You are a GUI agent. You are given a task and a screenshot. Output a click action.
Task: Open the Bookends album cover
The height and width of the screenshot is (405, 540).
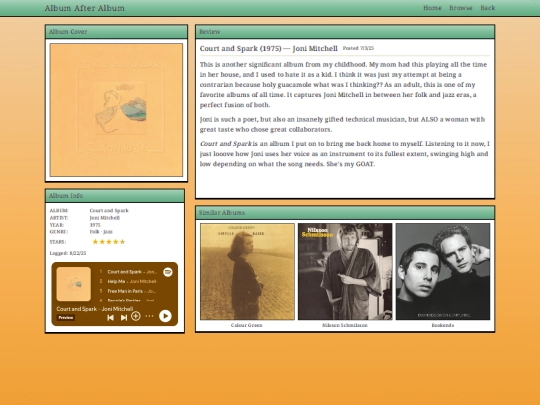point(443,272)
